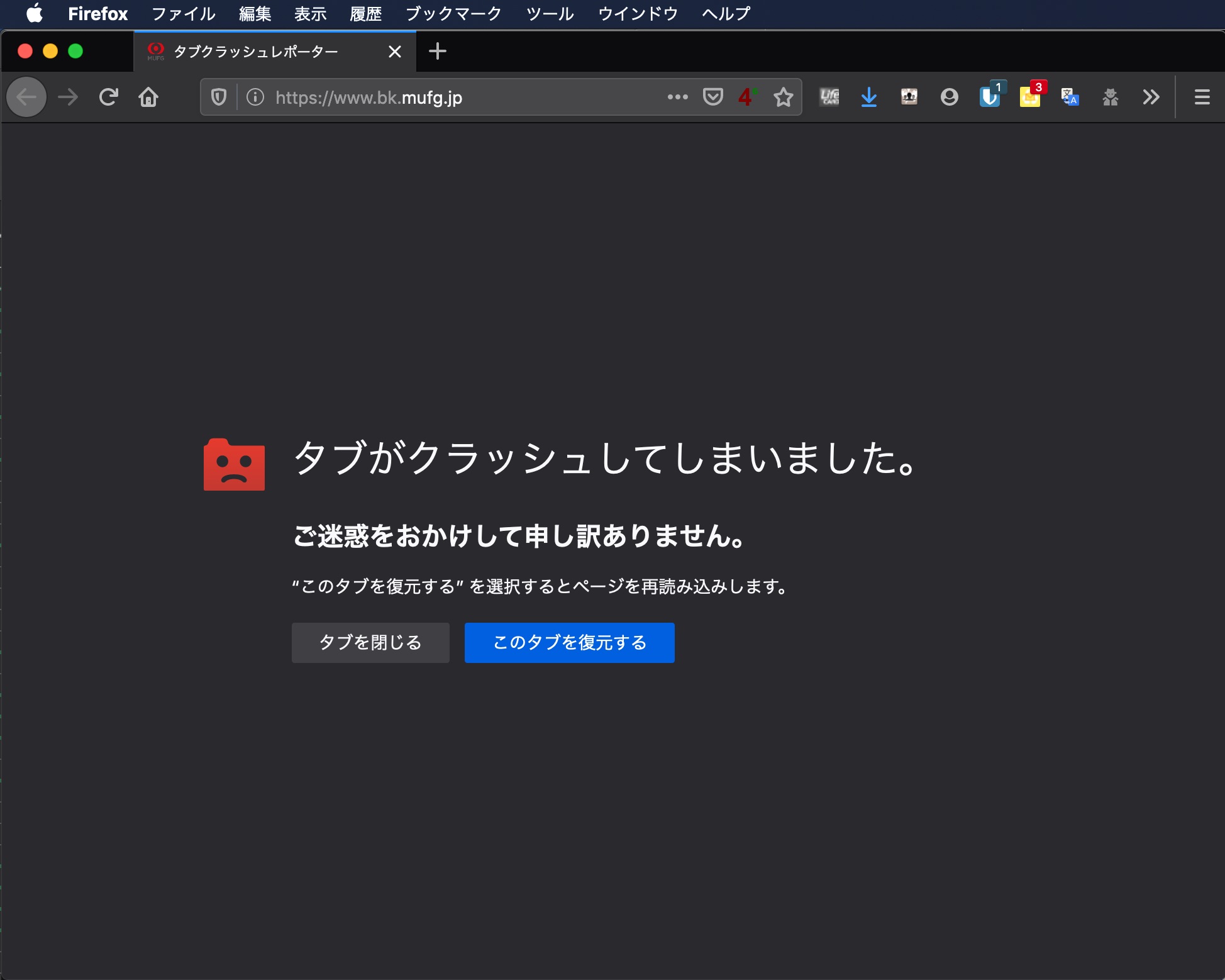Go to the Home page
Viewport: 1225px width, 980px height.
(148, 97)
